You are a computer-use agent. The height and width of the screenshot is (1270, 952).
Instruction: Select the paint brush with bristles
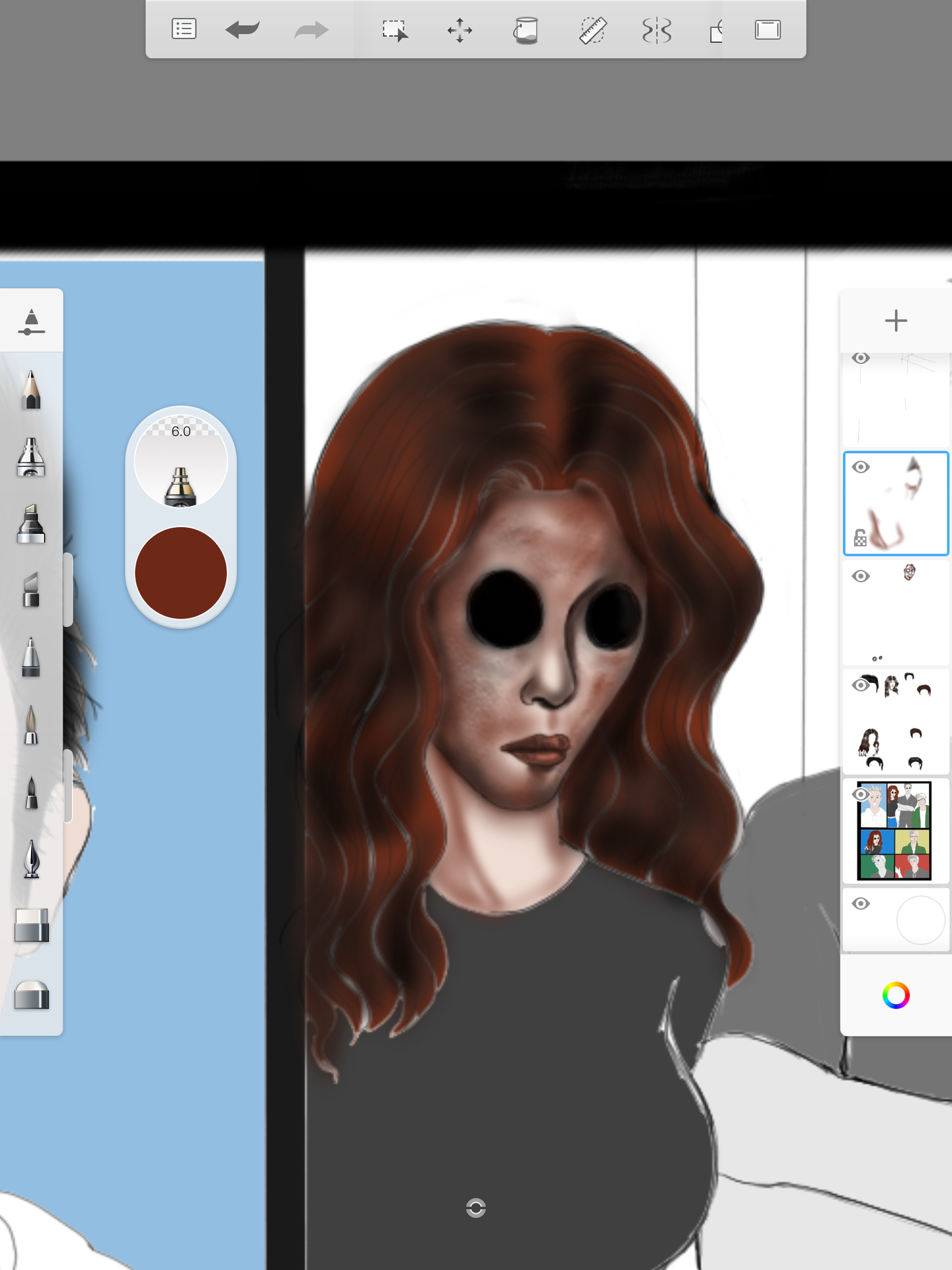31,724
